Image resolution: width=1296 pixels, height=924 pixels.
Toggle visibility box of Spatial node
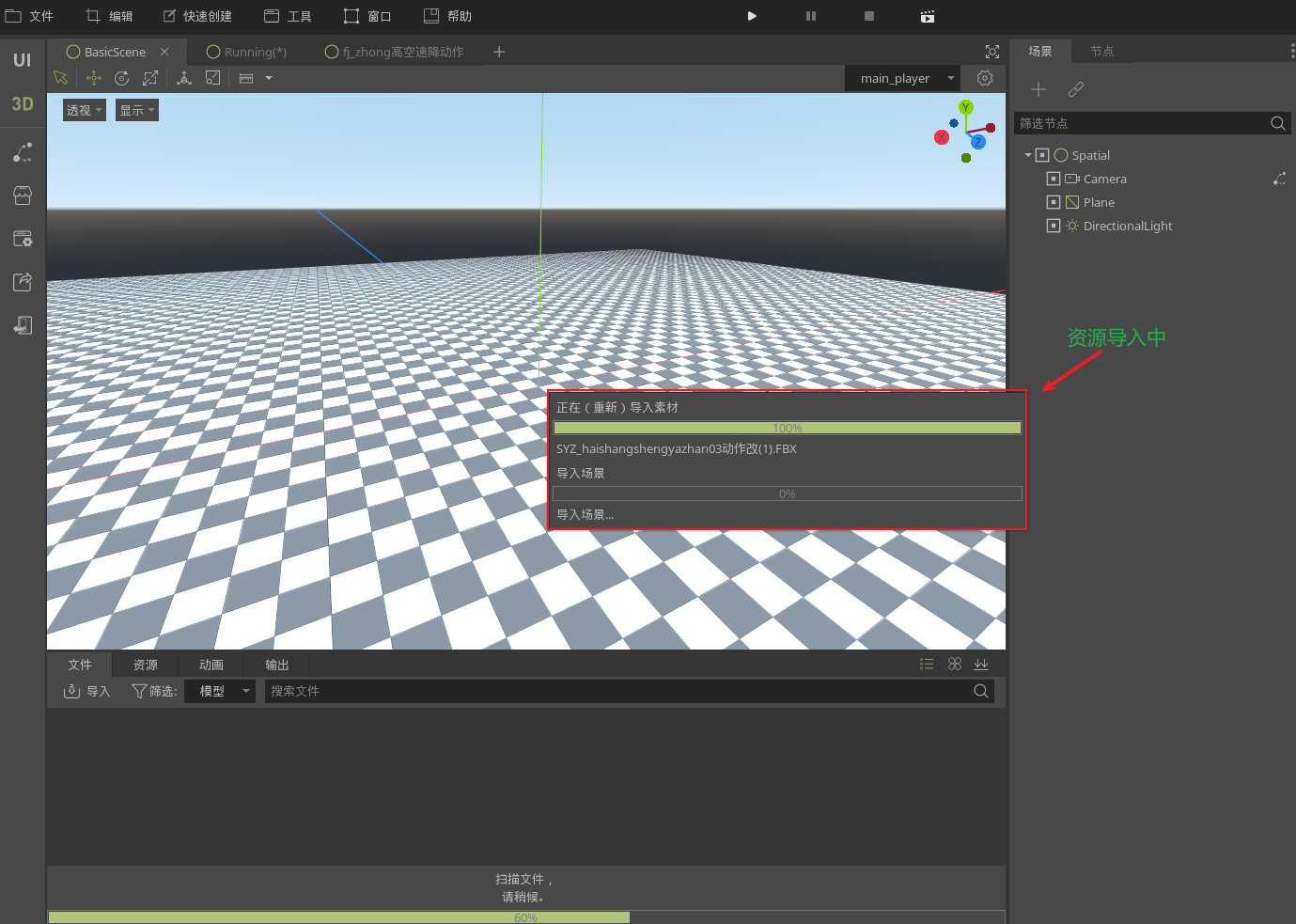(x=1042, y=155)
